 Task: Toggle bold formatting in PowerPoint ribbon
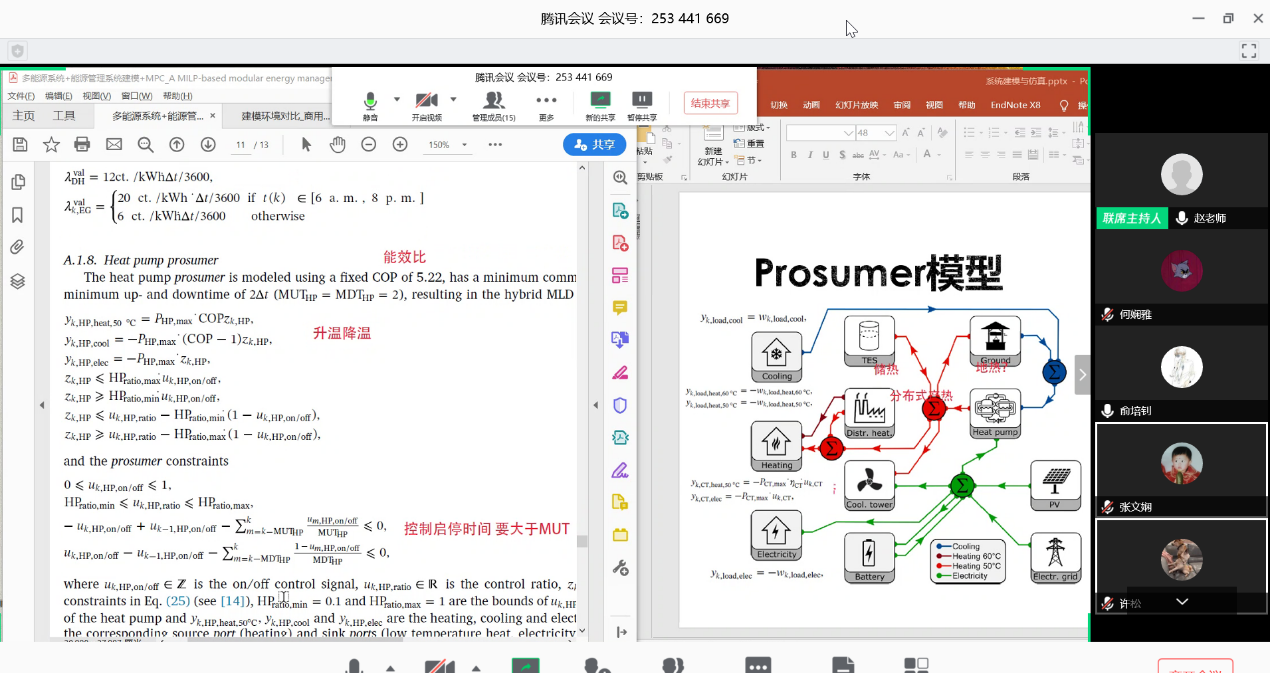click(x=794, y=155)
